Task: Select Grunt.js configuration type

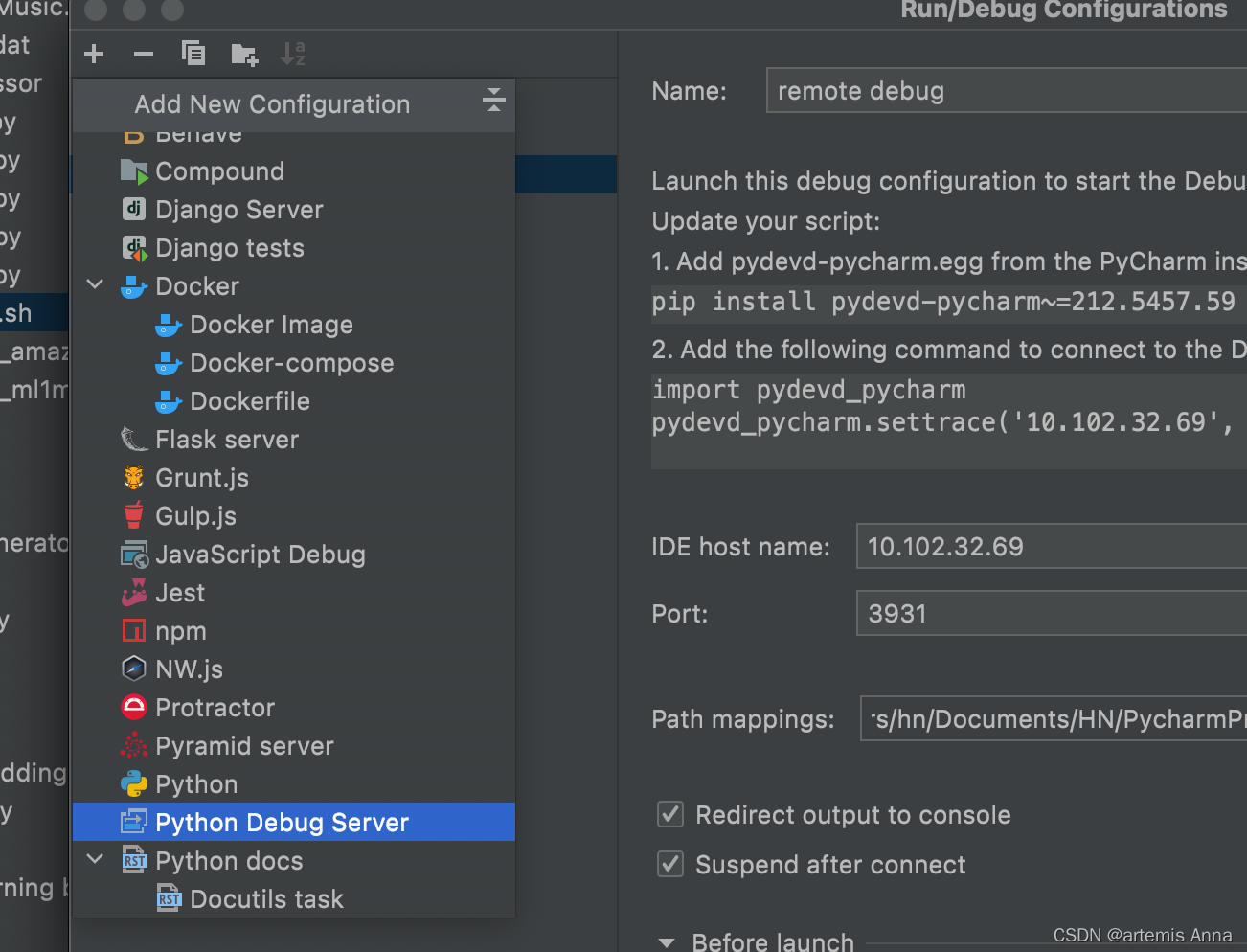Action: point(293,478)
